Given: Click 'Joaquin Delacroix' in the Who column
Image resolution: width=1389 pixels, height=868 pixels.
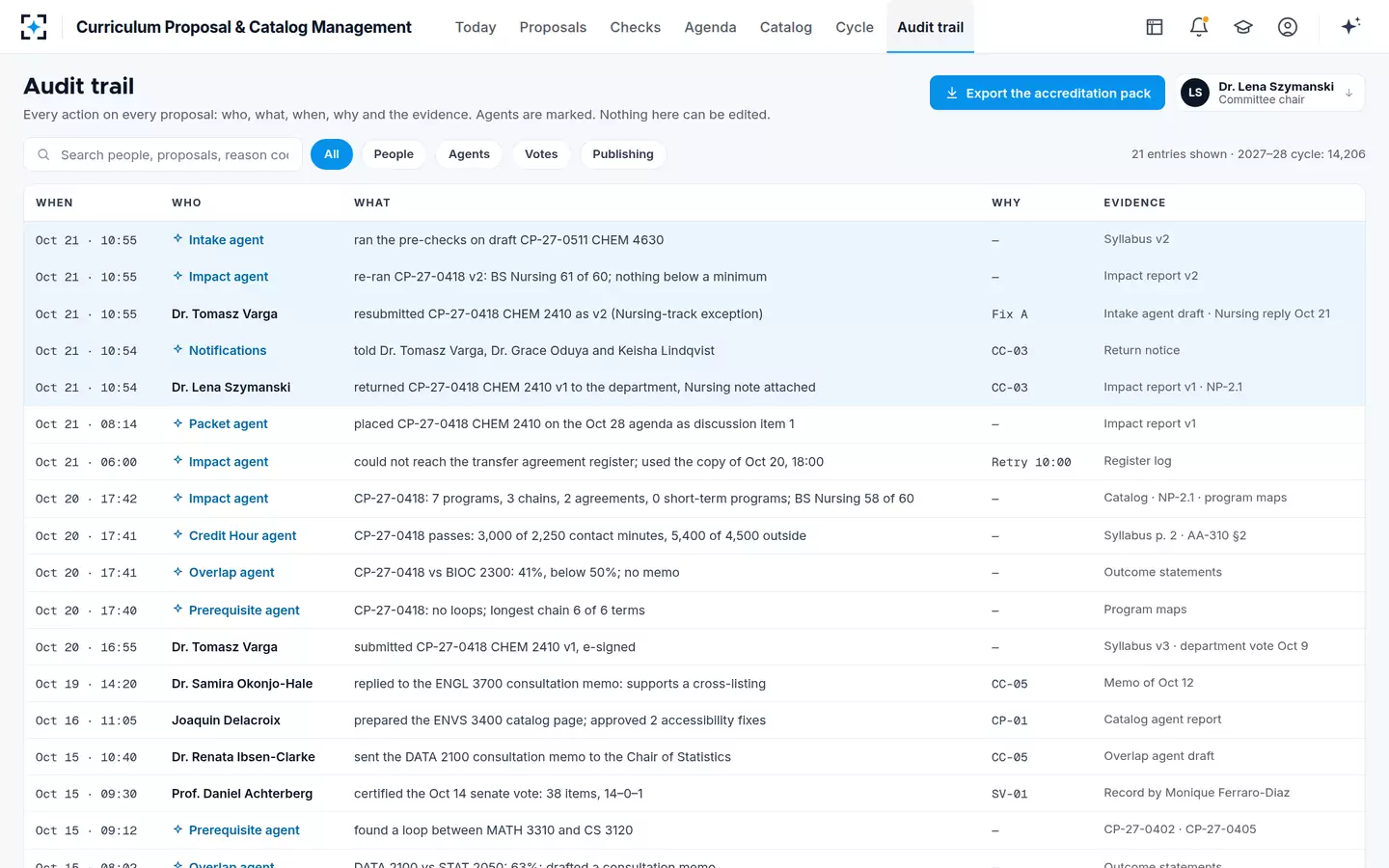Looking at the screenshot, I should coord(226,720).
